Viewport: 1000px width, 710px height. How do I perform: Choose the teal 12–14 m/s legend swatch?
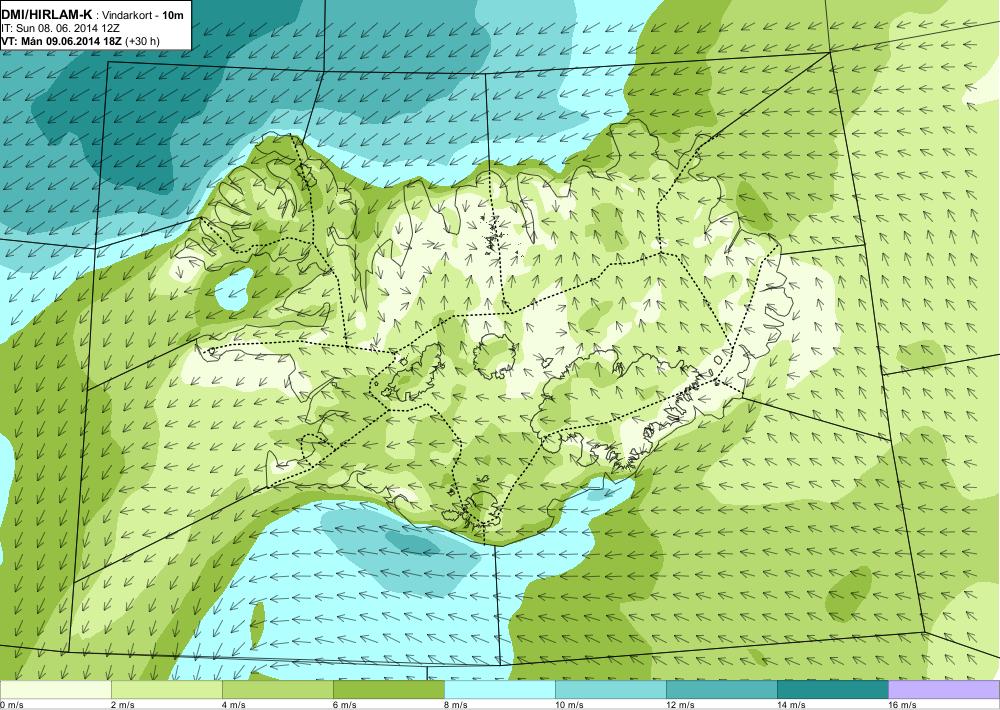721,690
